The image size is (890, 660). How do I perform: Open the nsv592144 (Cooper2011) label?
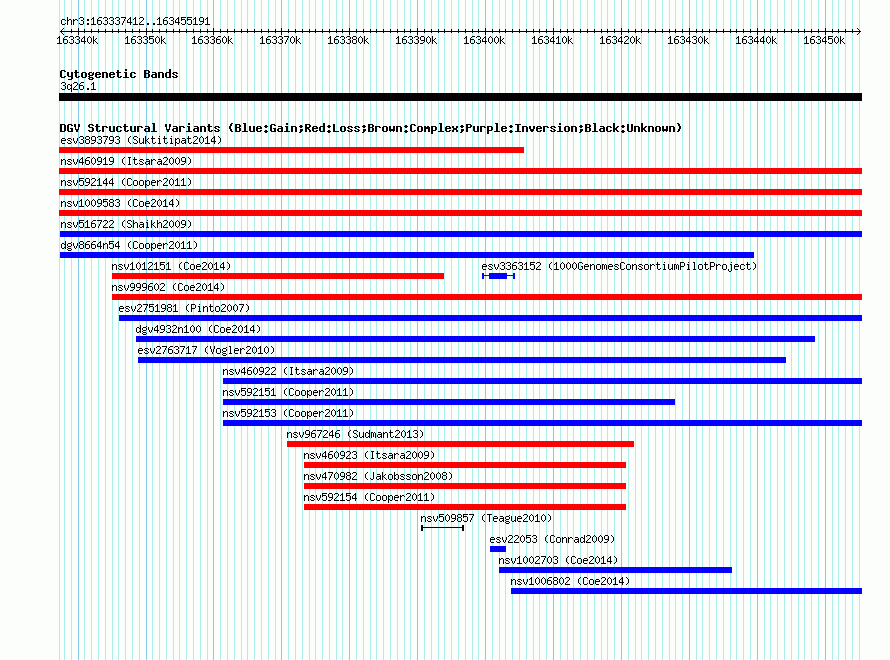[x=126, y=182]
